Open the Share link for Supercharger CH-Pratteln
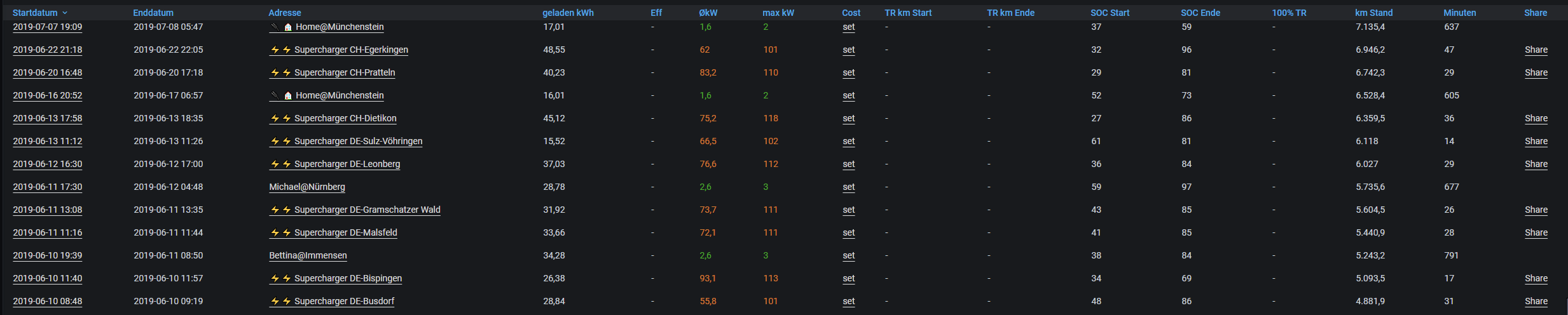Viewport: 1568px width, 315px height. [1536, 72]
